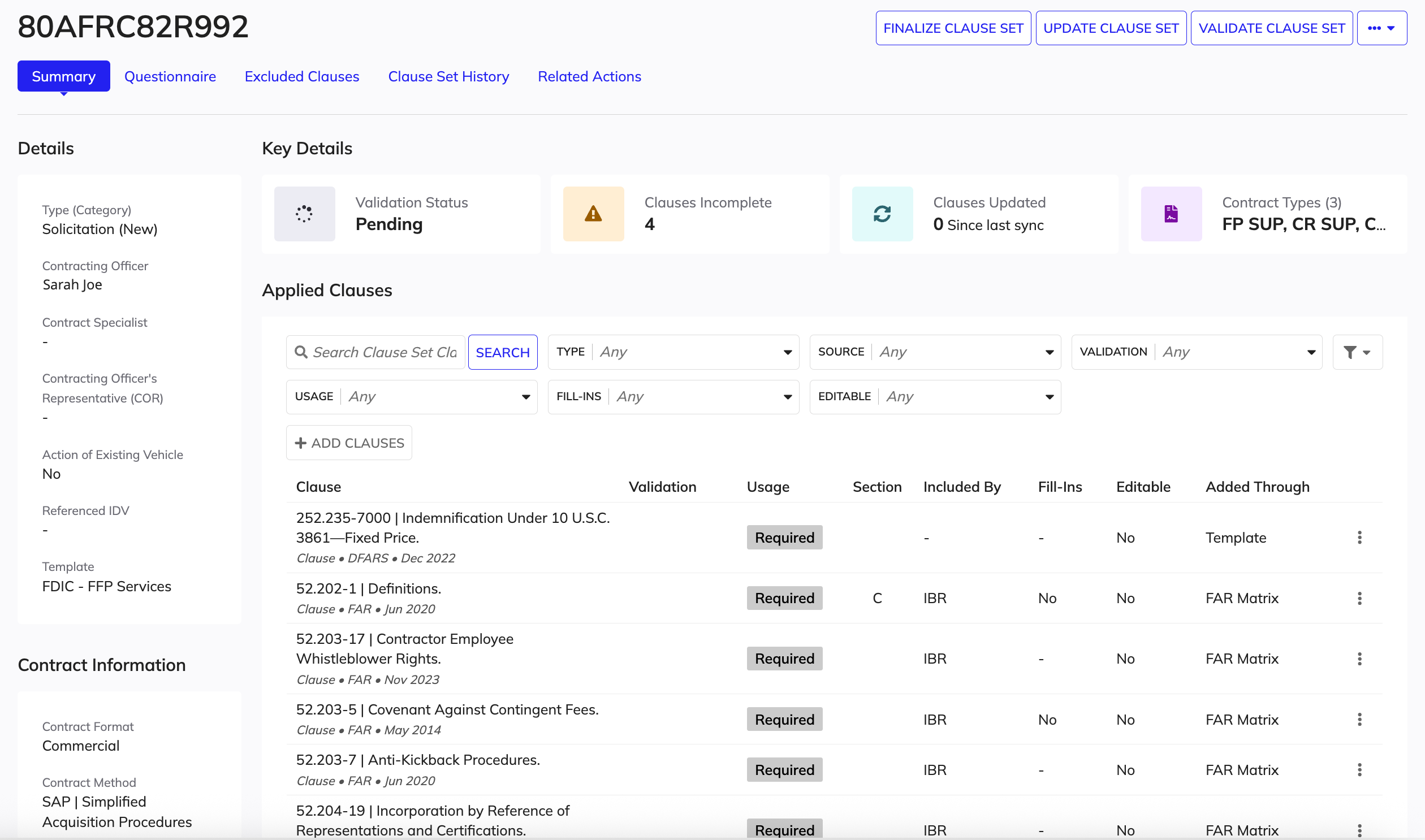Click the Clauses Incomplete warning triangle icon
The width and height of the screenshot is (1425, 840).
click(593, 214)
